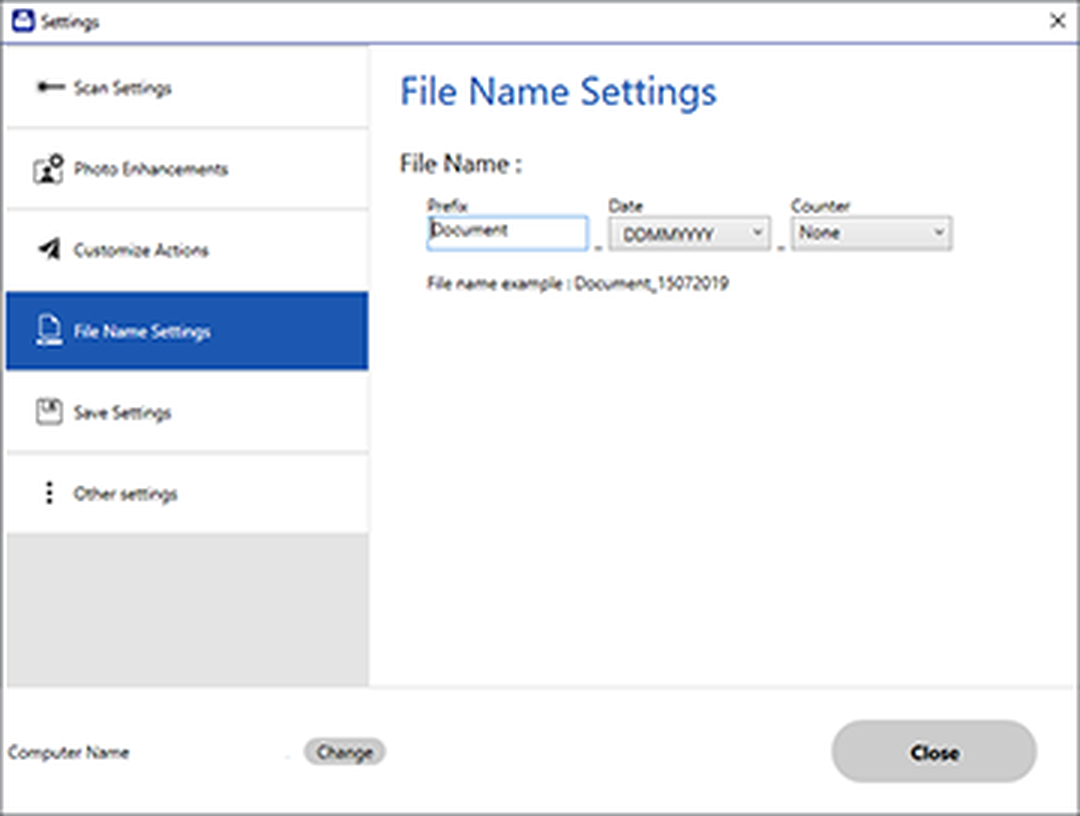The height and width of the screenshot is (816, 1080).
Task: Click the Save Settings floppy disk icon
Action: [x=49, y=412]
